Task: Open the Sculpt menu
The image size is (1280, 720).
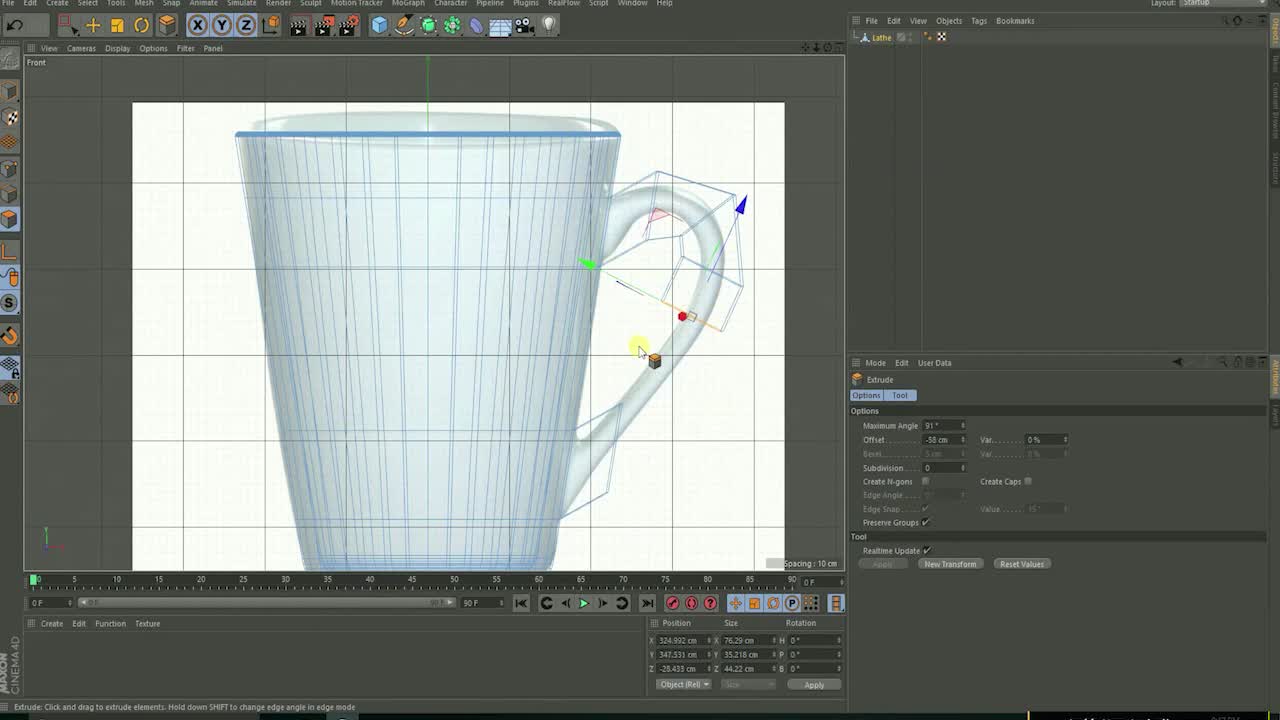Action: [x=311, y=3]
